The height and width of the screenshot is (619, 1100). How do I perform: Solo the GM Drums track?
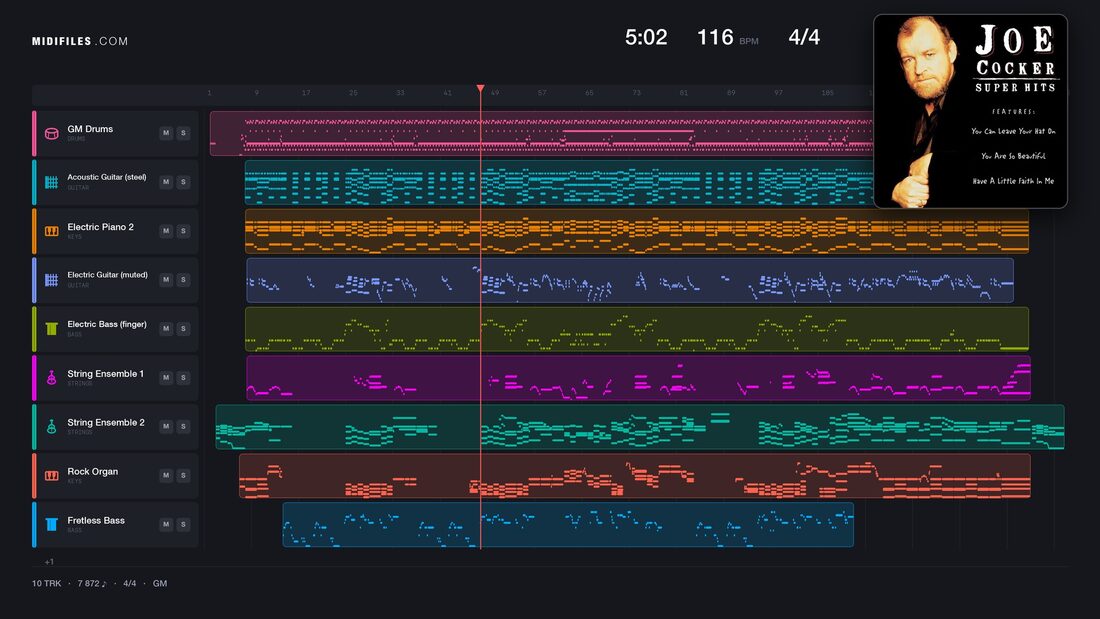coord(183,133)
